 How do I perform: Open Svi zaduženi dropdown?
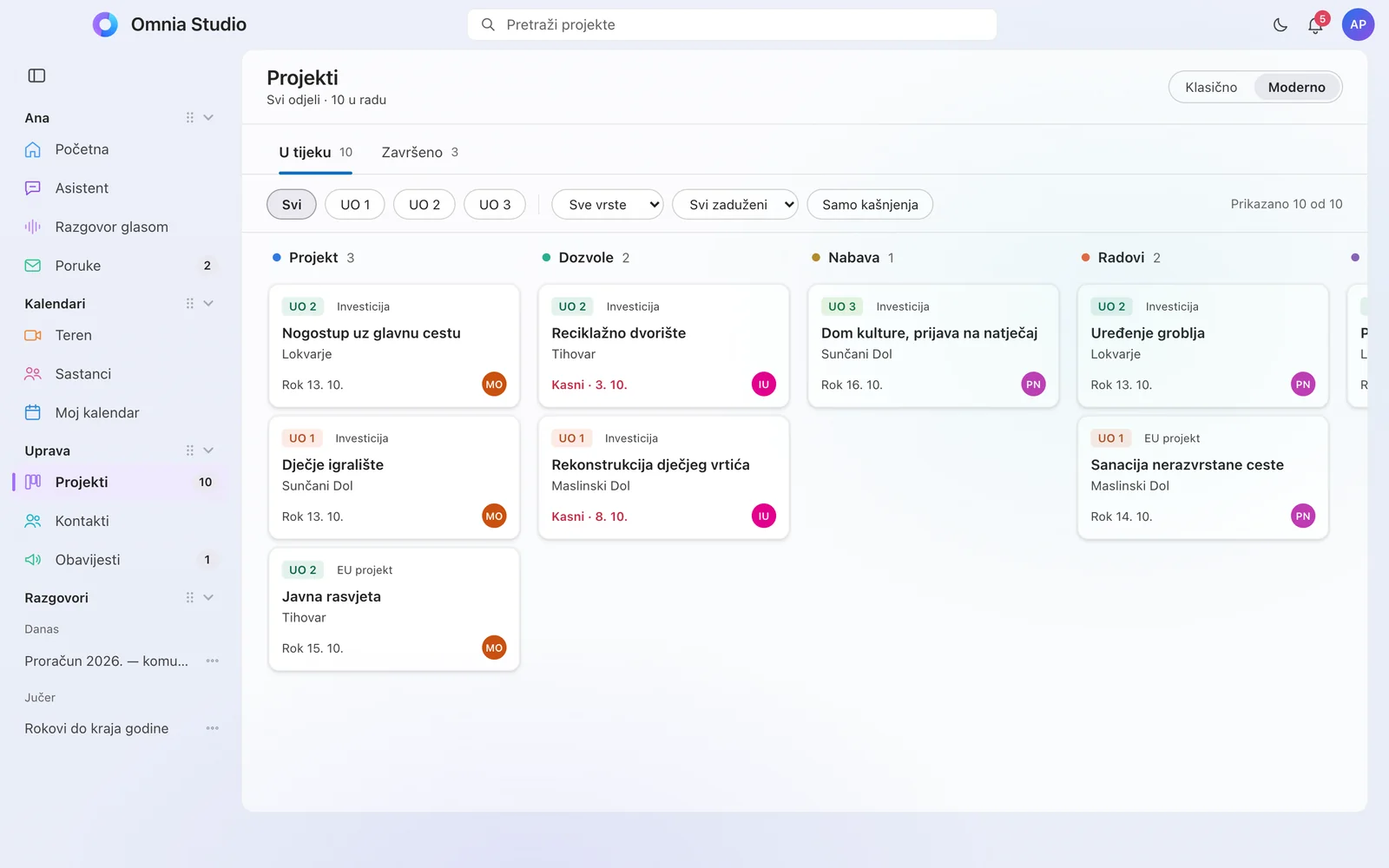coord(735,205)
